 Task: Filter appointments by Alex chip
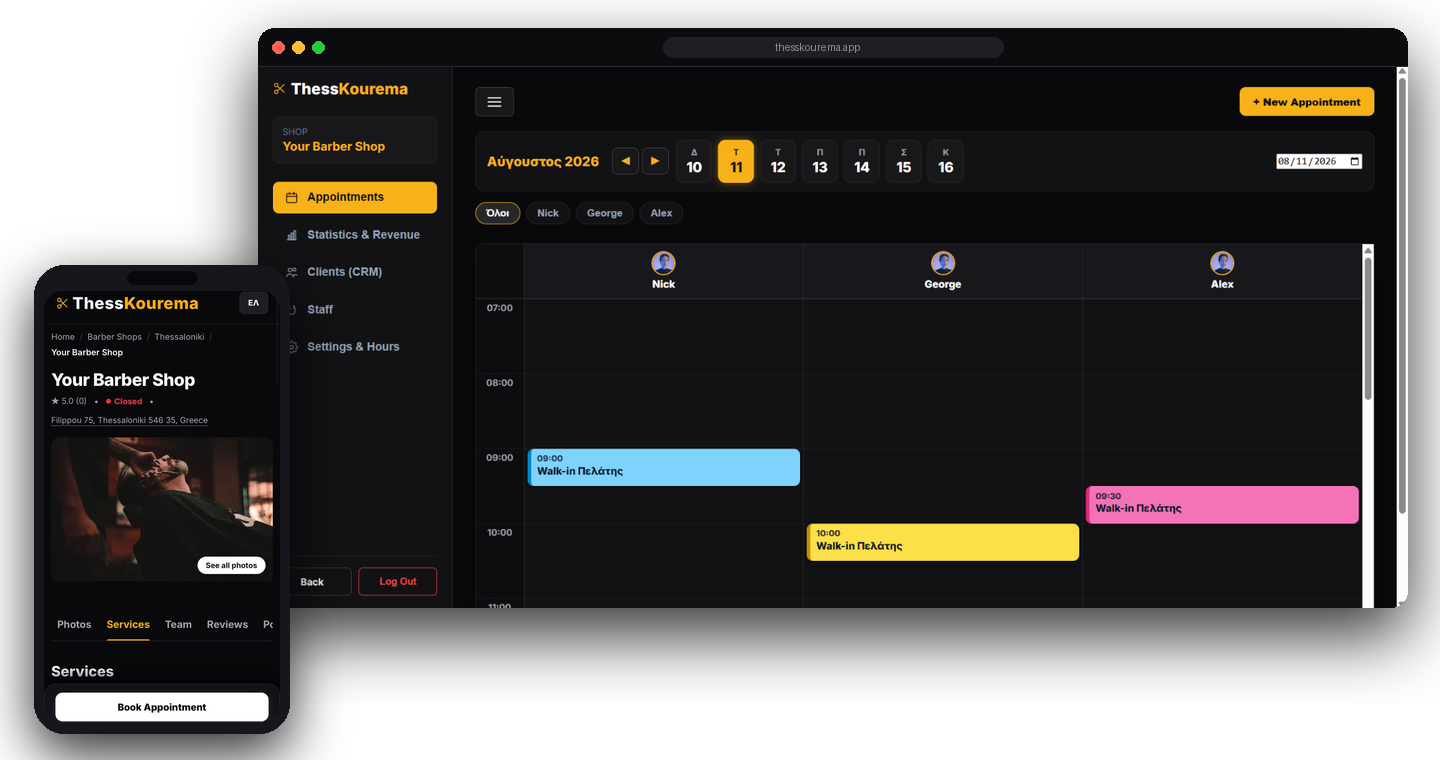pos(662,213)
